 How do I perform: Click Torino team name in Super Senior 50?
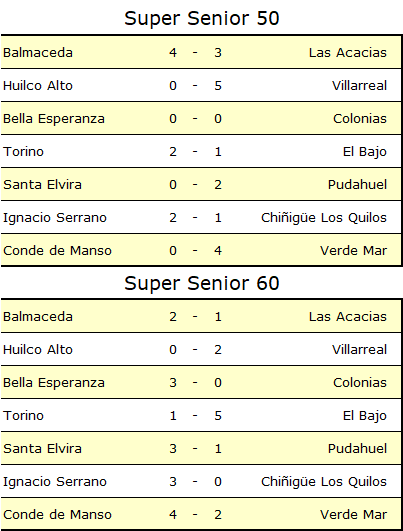(23, 151)
